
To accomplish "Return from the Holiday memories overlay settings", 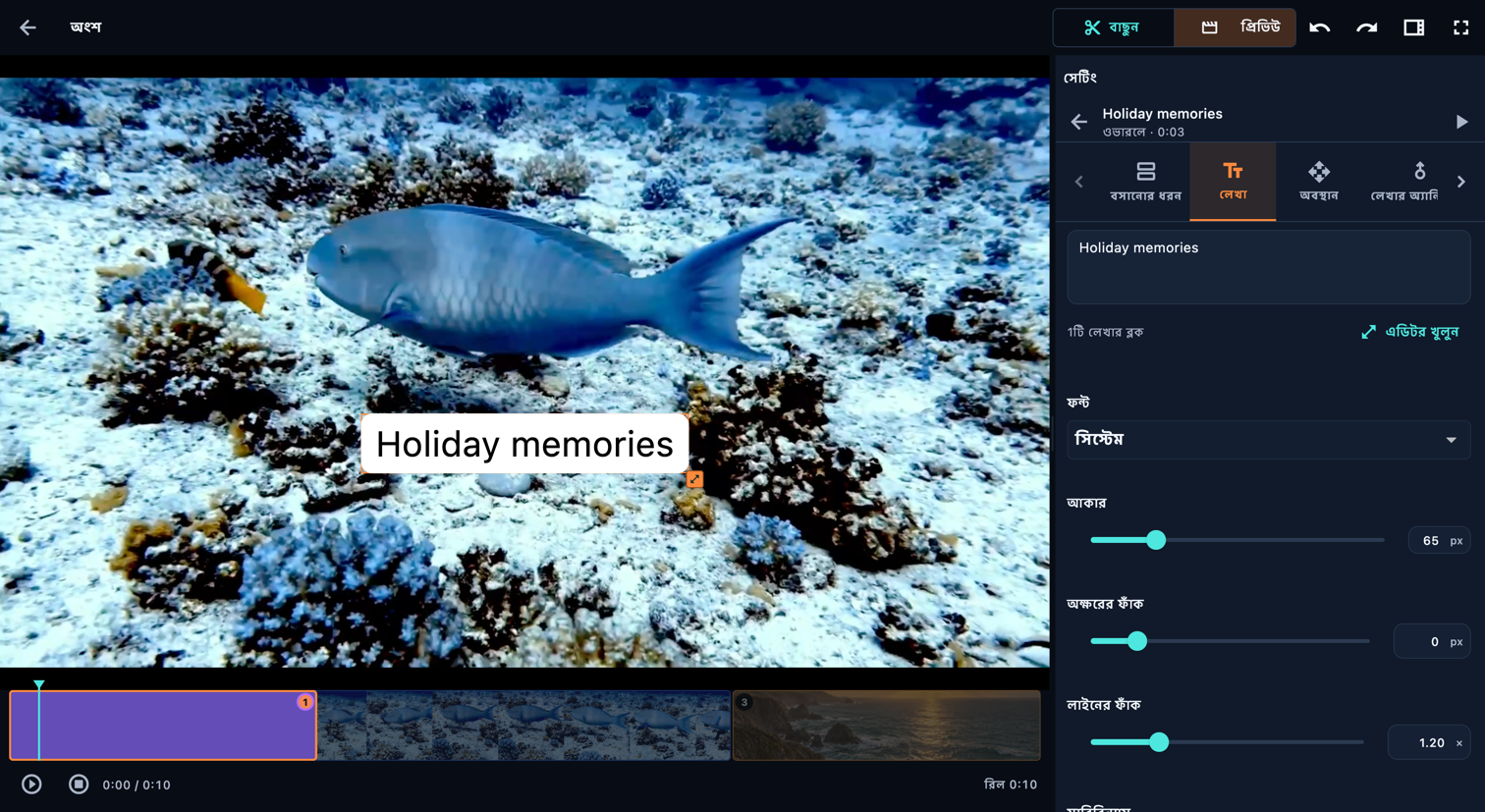I will click(1078, 122).
